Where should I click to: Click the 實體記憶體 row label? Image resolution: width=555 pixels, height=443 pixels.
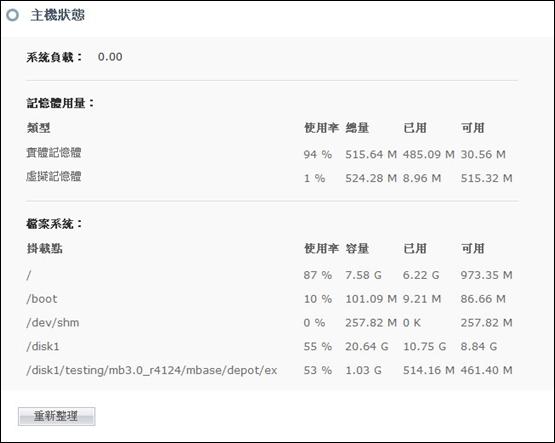coord(54,153)
